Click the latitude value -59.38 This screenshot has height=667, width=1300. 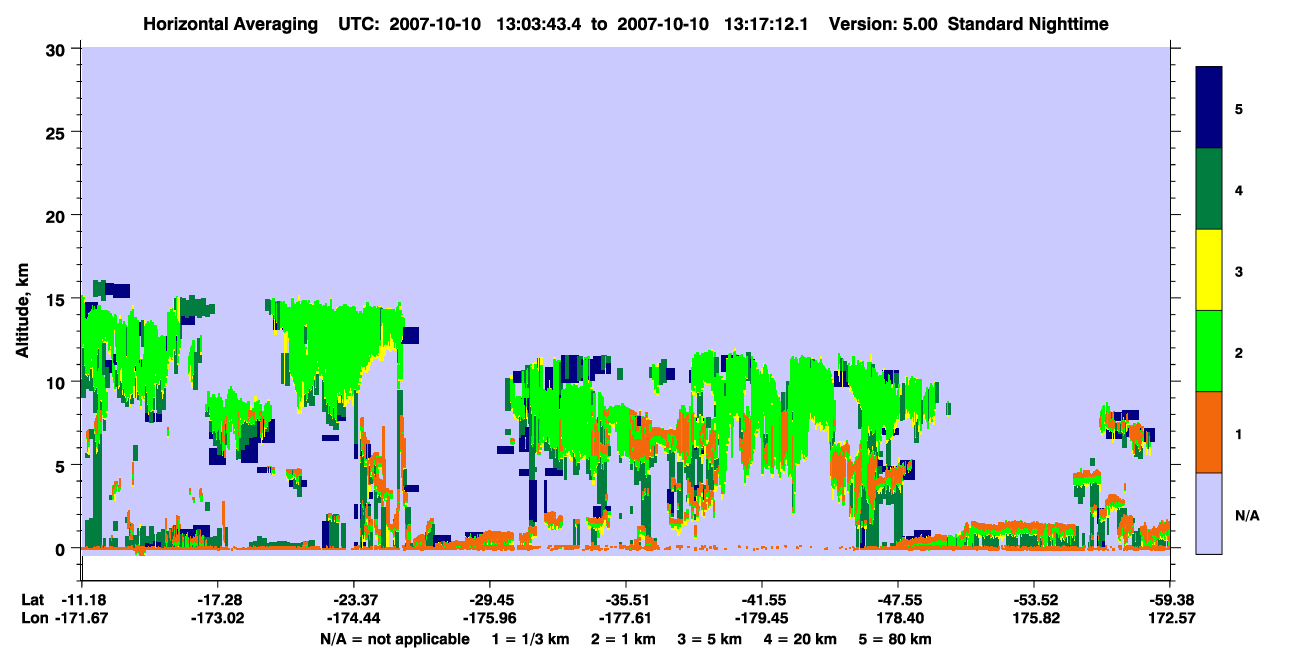click(x=1169, y=600)
